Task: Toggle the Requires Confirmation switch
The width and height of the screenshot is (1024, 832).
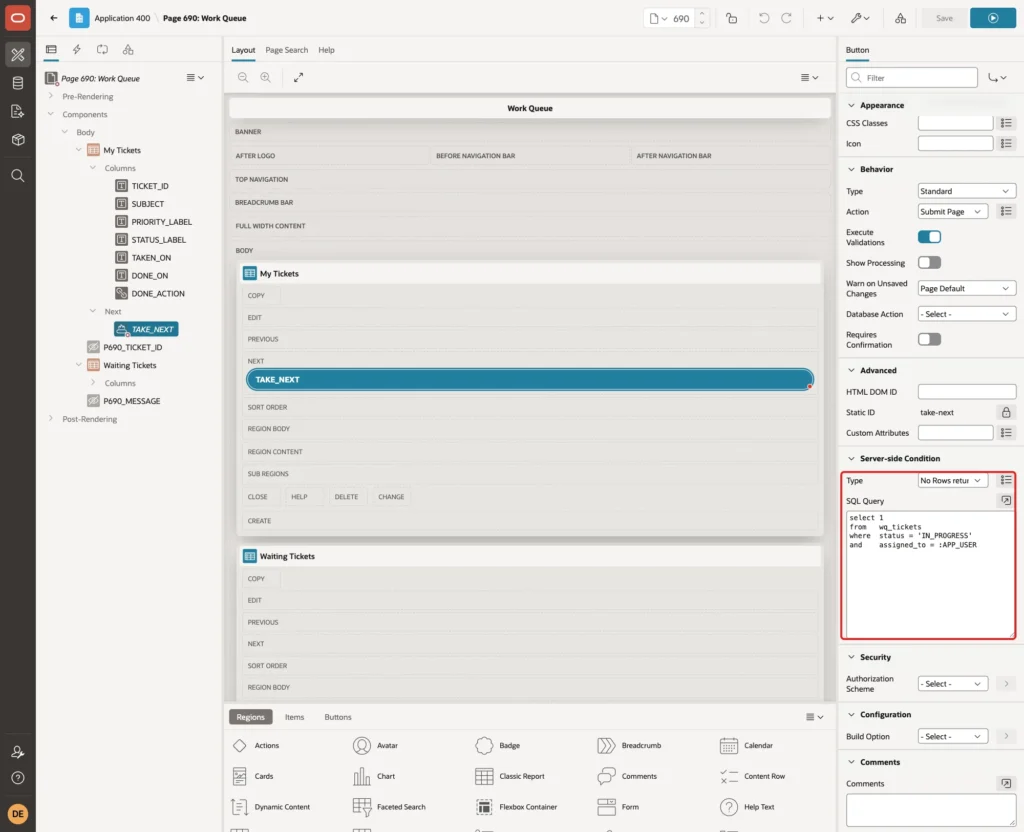Action: click(x=929, y=339)
